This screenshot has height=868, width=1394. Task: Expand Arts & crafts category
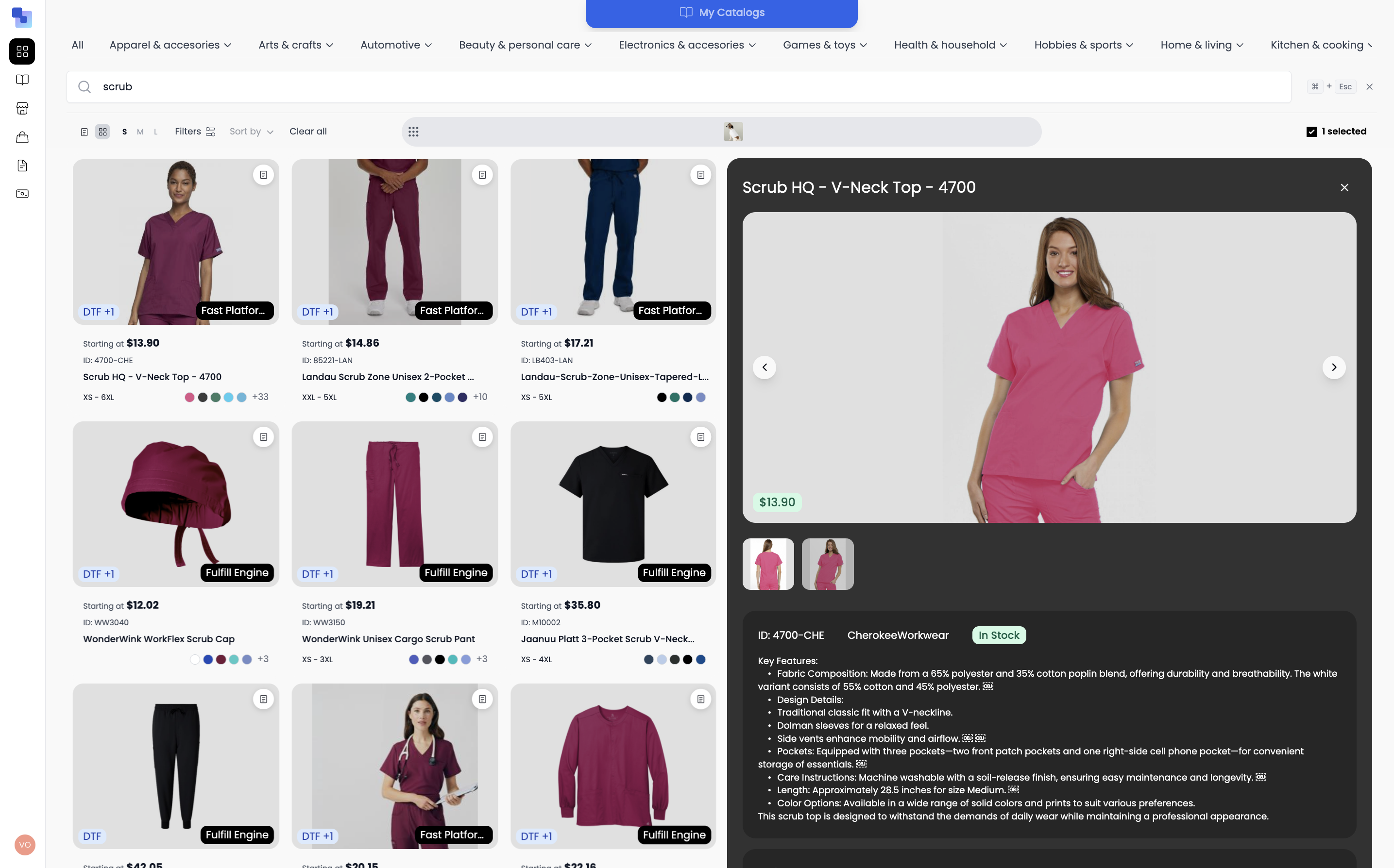296,45
